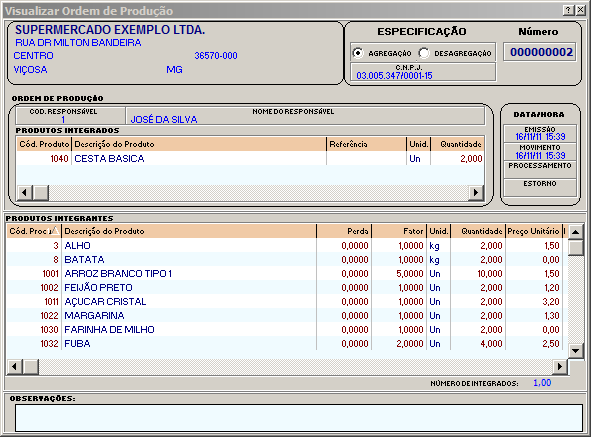Screen dimensions: 591x437
Task: Click the Cód. Responsável field
Action: [70, 116]
